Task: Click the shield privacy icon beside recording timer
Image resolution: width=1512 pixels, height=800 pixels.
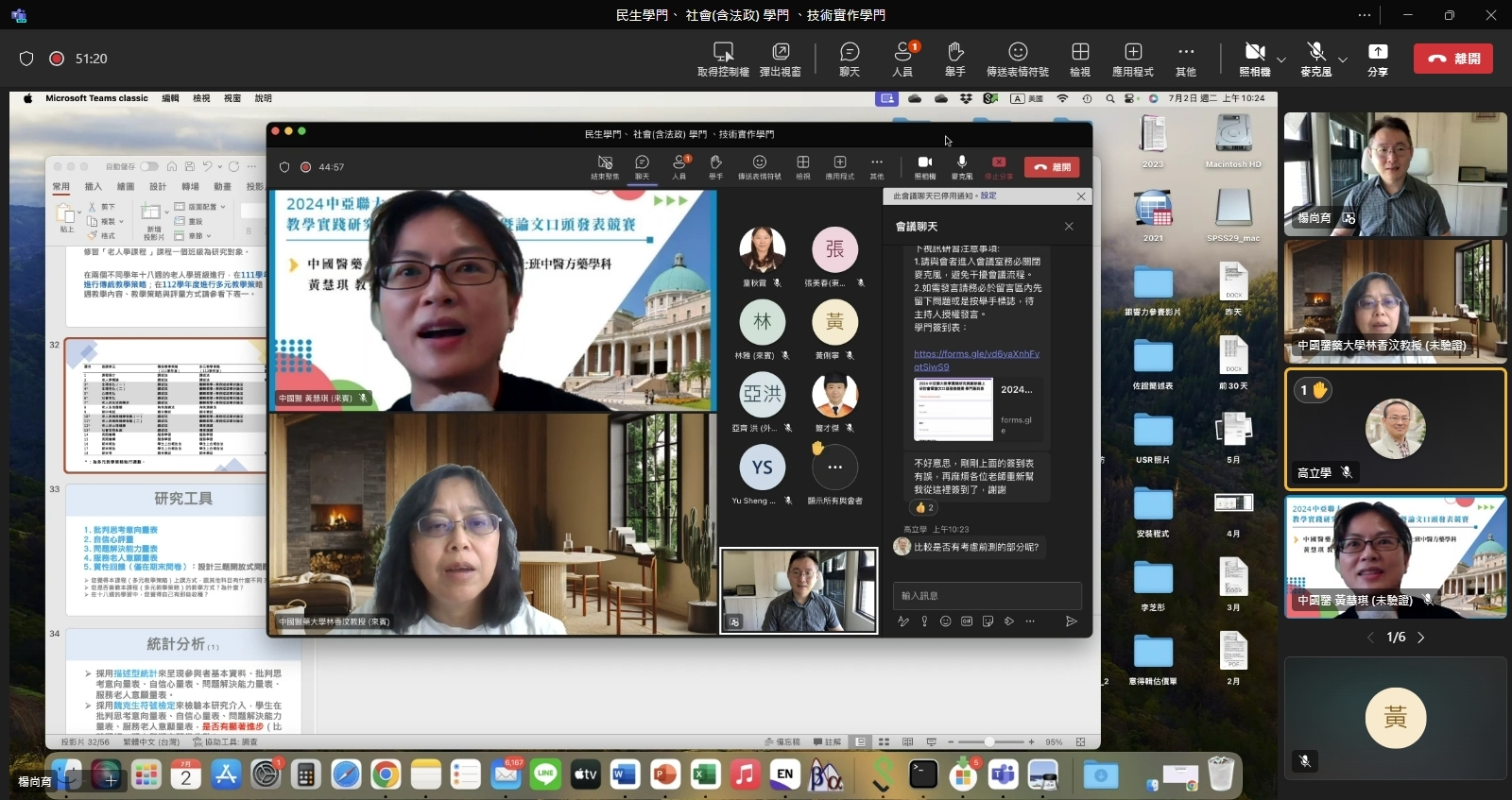Action: pos(26,59)
